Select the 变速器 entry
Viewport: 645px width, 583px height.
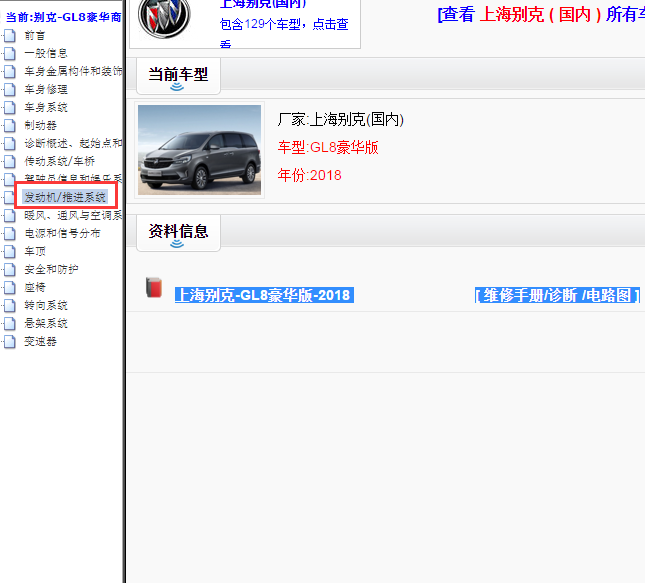40,341
